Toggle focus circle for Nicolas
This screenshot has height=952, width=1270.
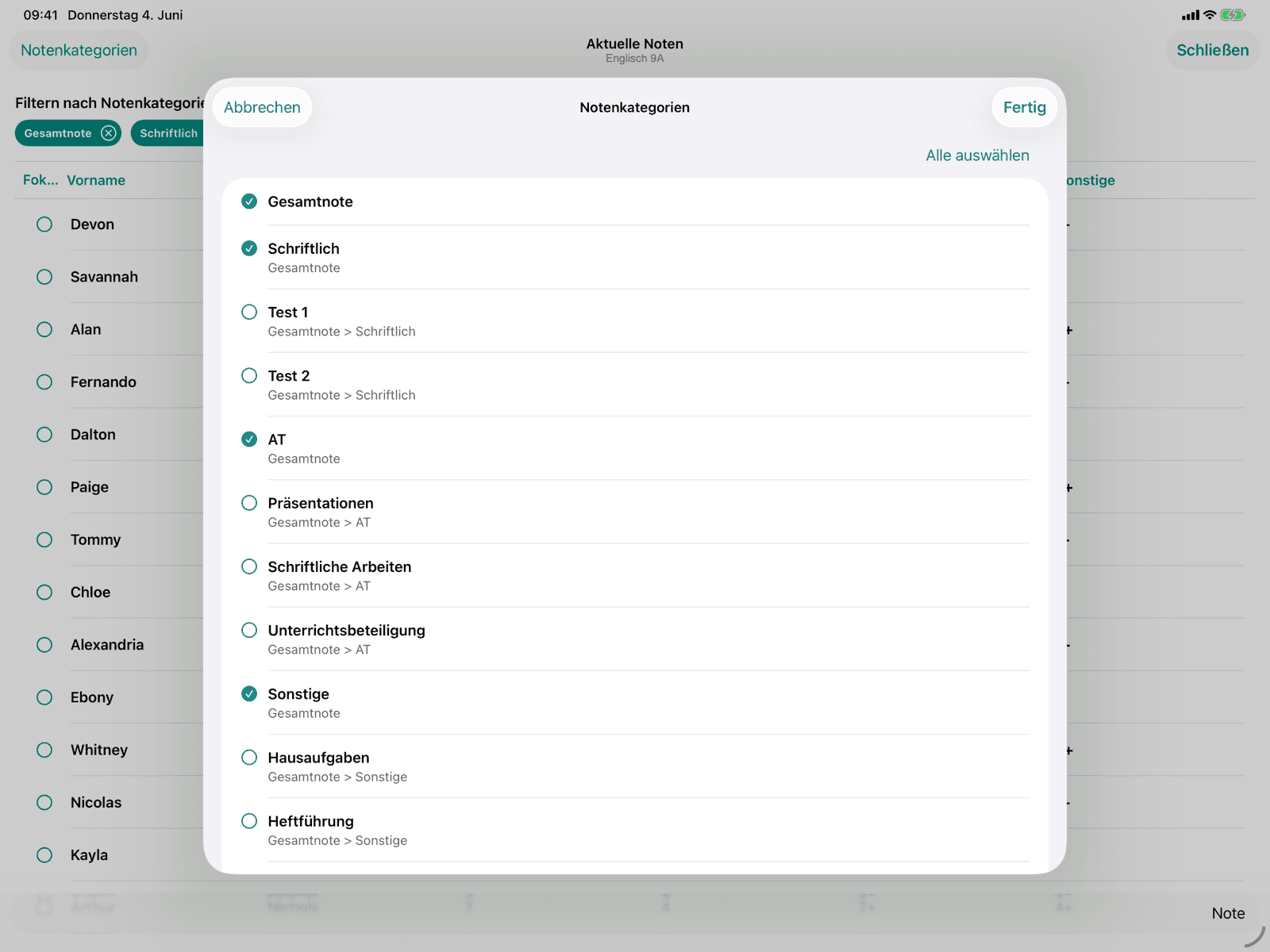click(x=44, y=802)
